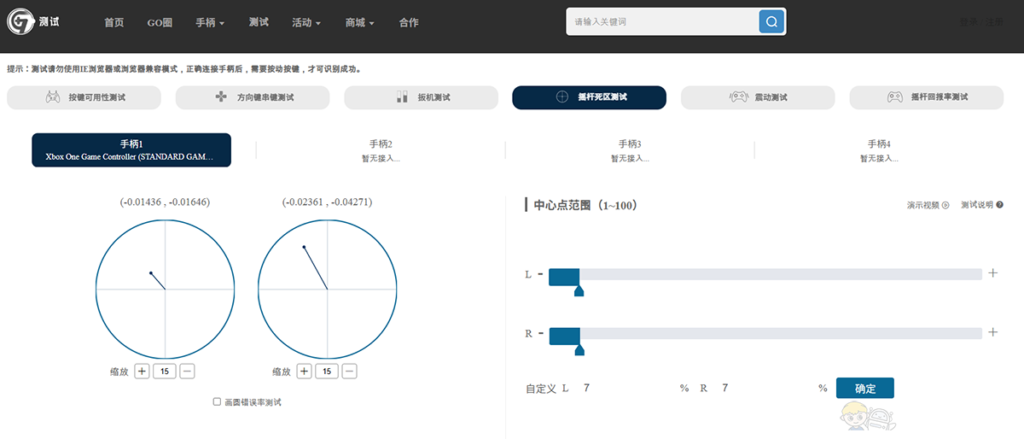This screenshot has height=439, width=1024.
Task: Click the keyword search input field
Action: 662,21
